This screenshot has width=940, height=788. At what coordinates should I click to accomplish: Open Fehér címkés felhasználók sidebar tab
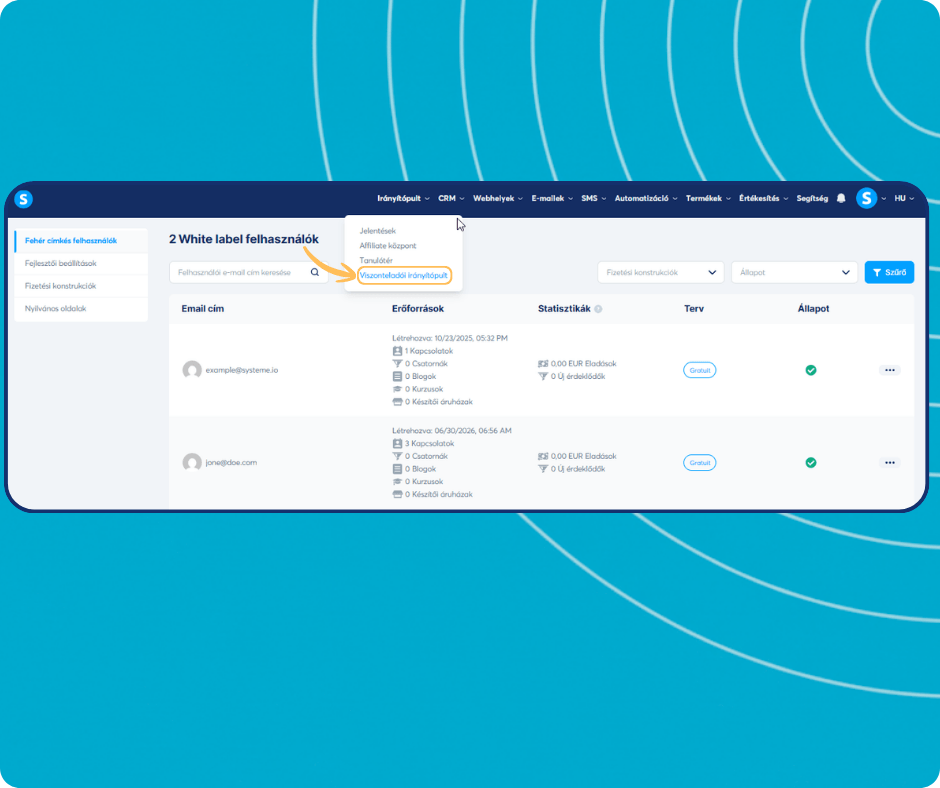[81, 240]
